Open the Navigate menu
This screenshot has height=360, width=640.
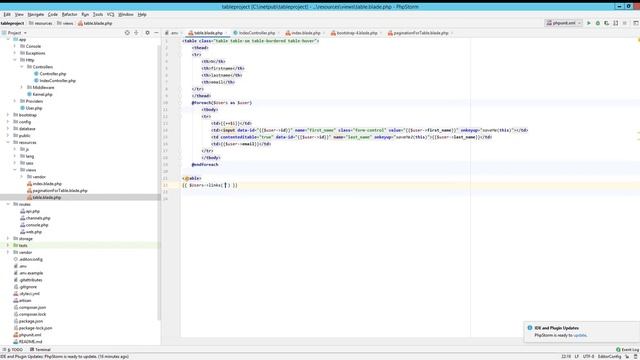click(36, 14)
